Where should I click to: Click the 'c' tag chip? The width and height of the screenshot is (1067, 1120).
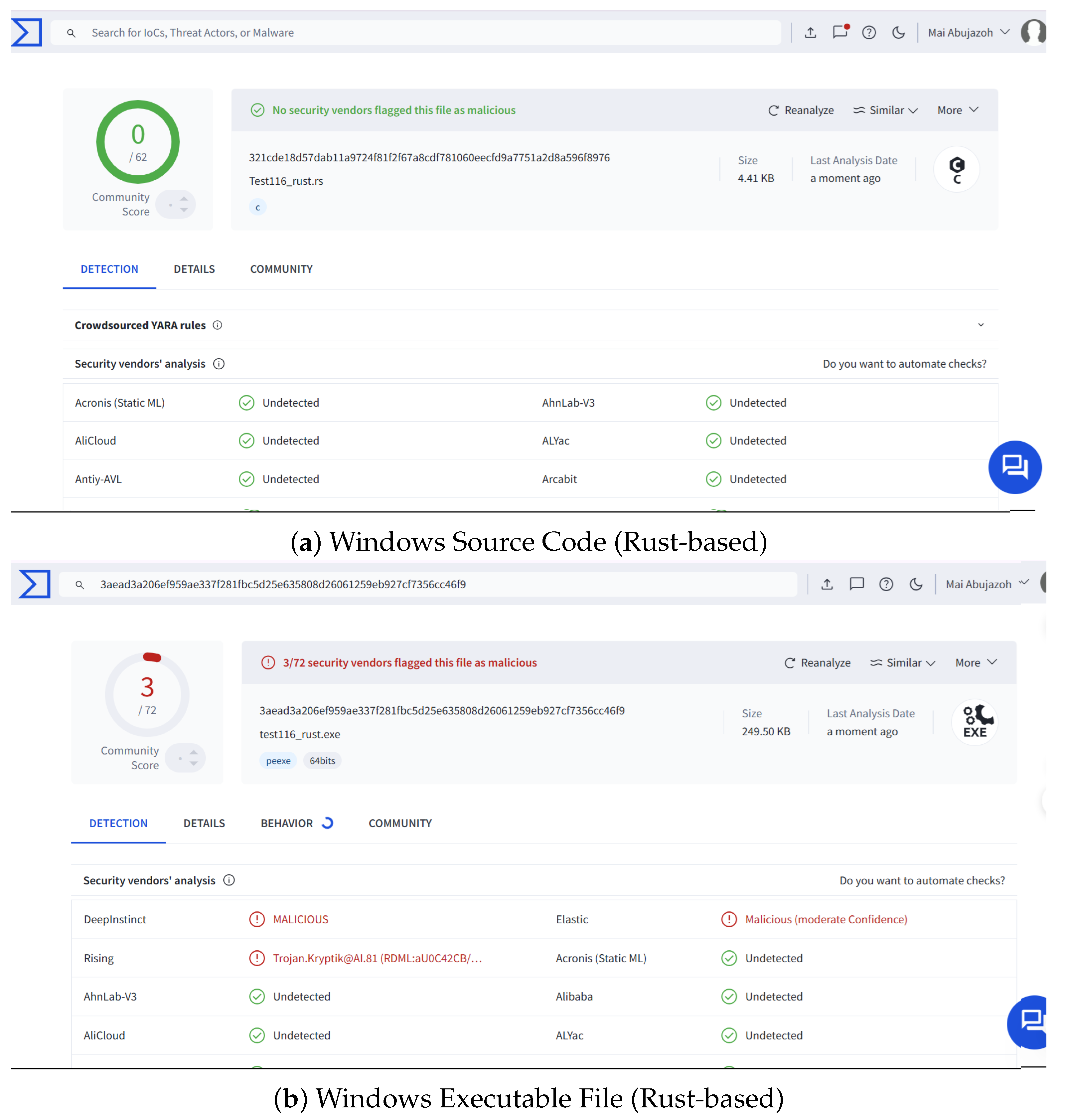click(258, 207)
